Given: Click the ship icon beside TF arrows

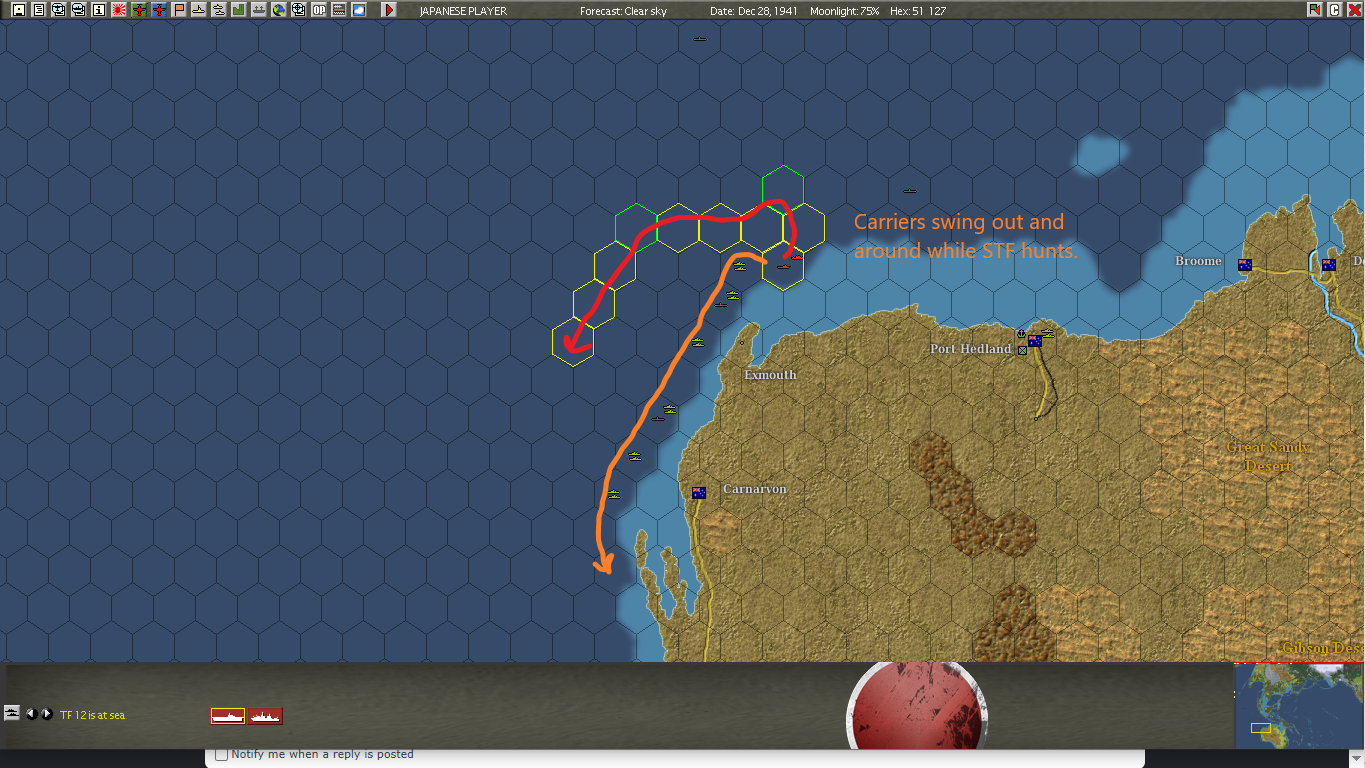Looking at the screenshot, I should 12,713.
